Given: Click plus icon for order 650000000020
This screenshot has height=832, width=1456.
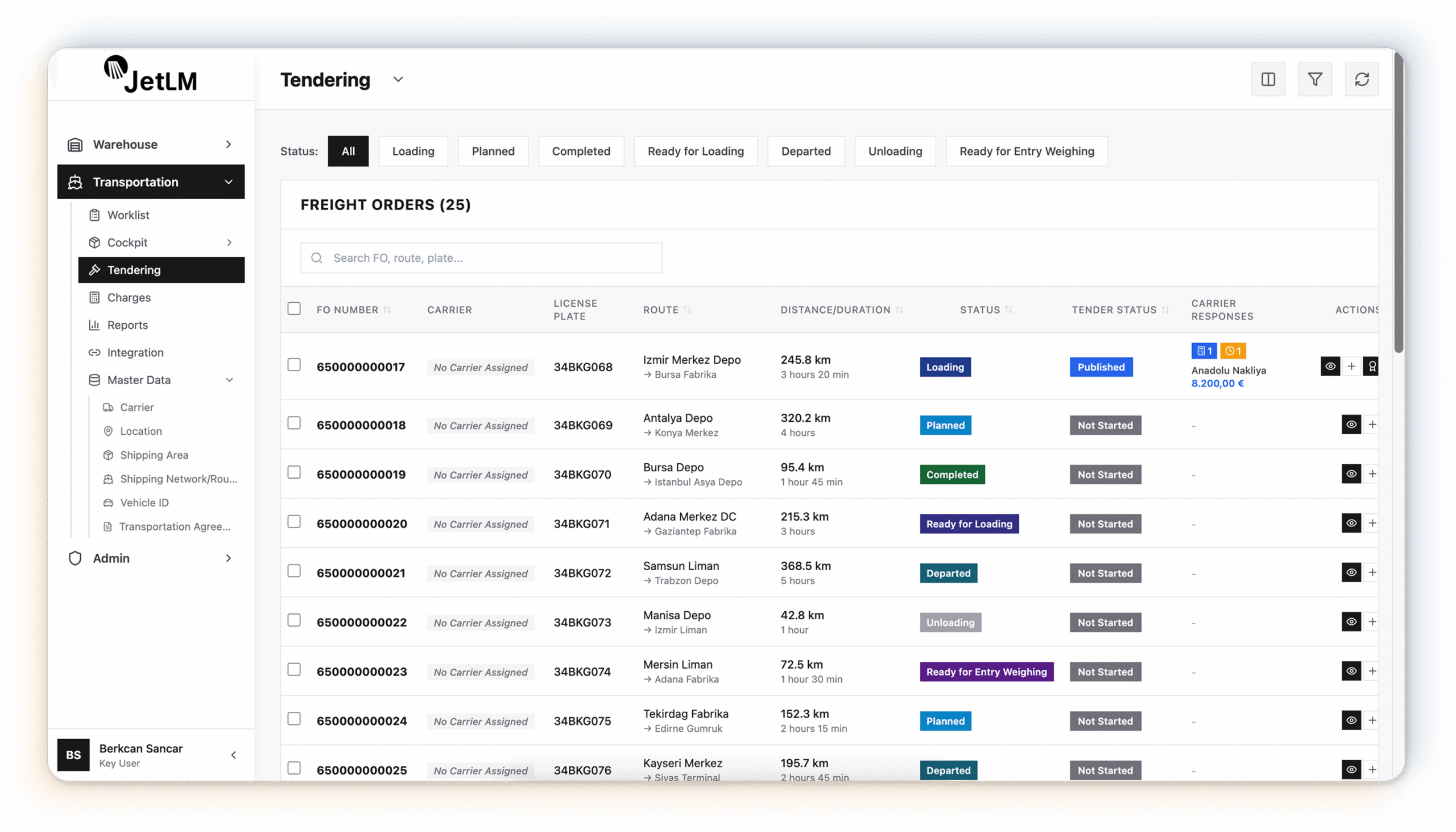Looking at the screenshot, I should tap(1371, 523).
